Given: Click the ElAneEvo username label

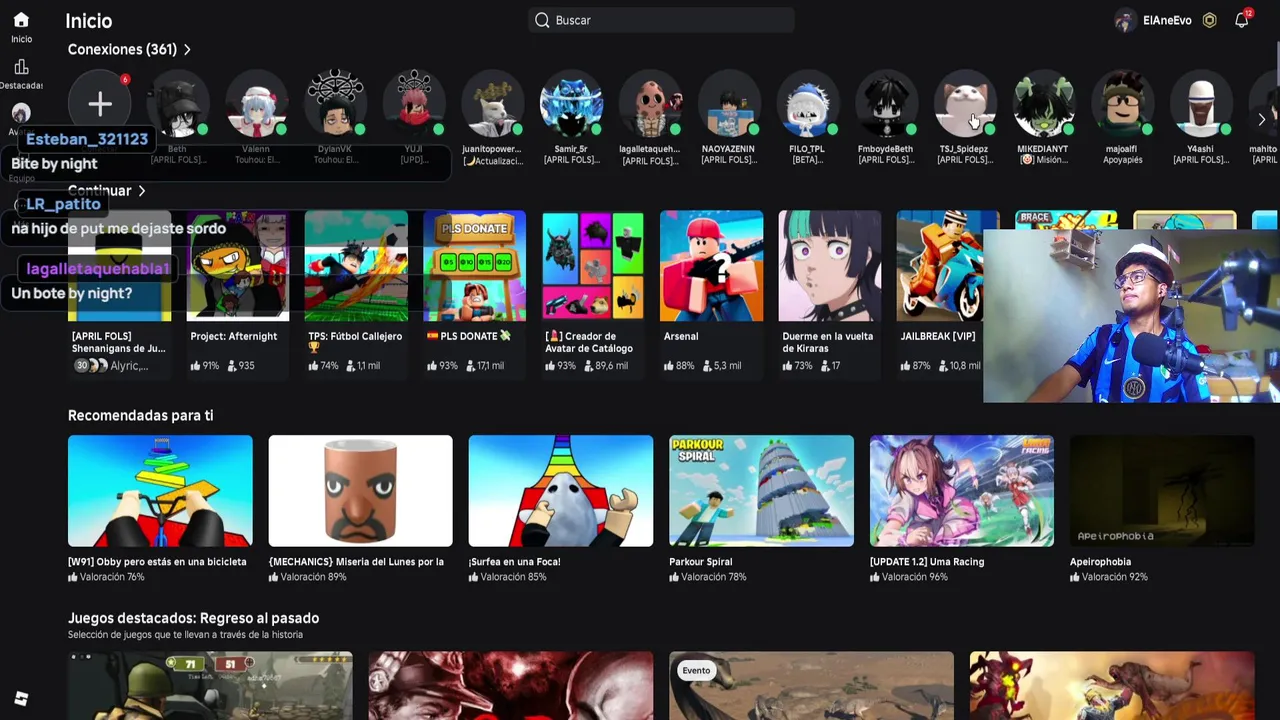Looking at the screenshot, I should [1167, 20].
